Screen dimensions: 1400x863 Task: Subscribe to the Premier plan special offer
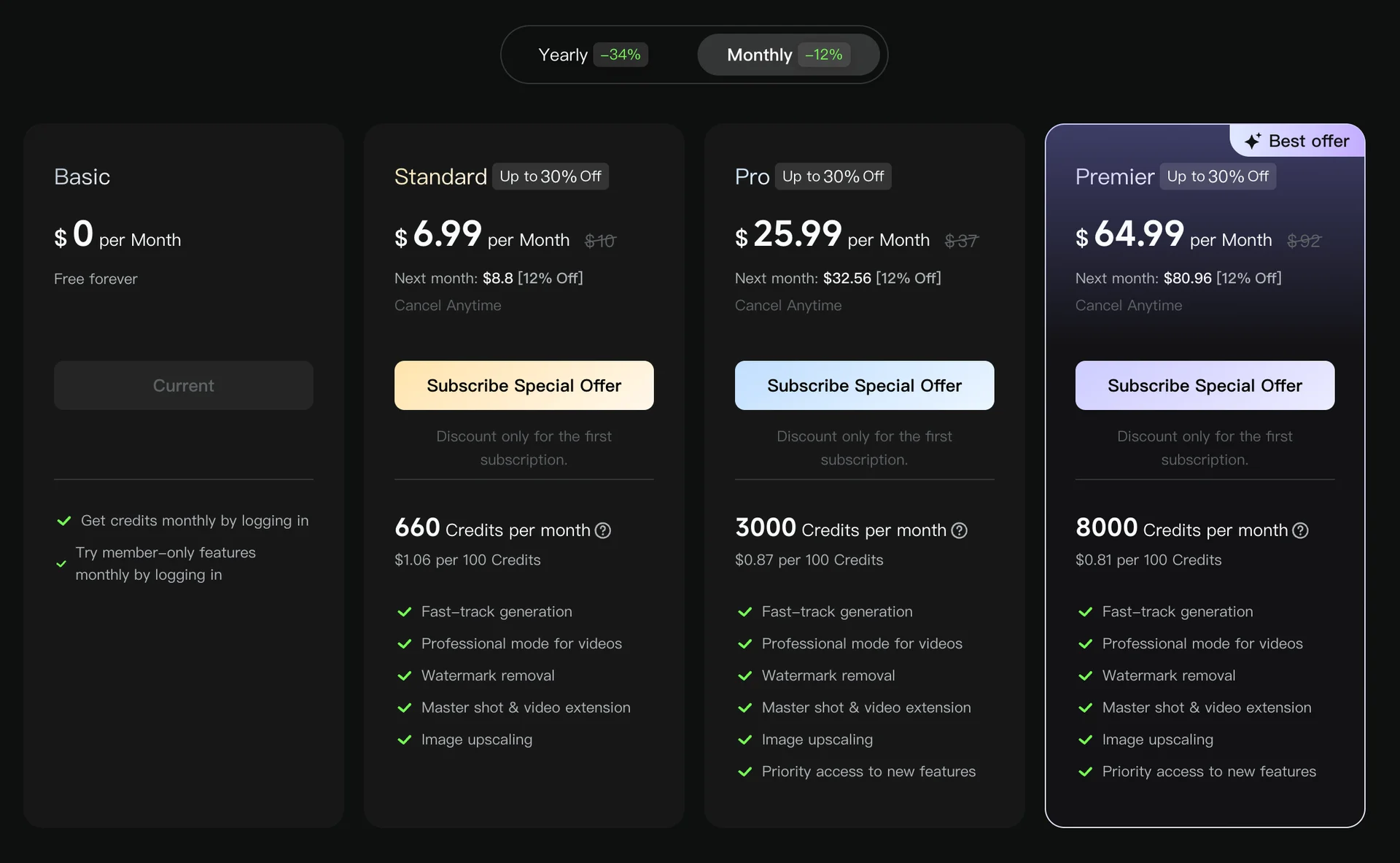click(1205, 385)
